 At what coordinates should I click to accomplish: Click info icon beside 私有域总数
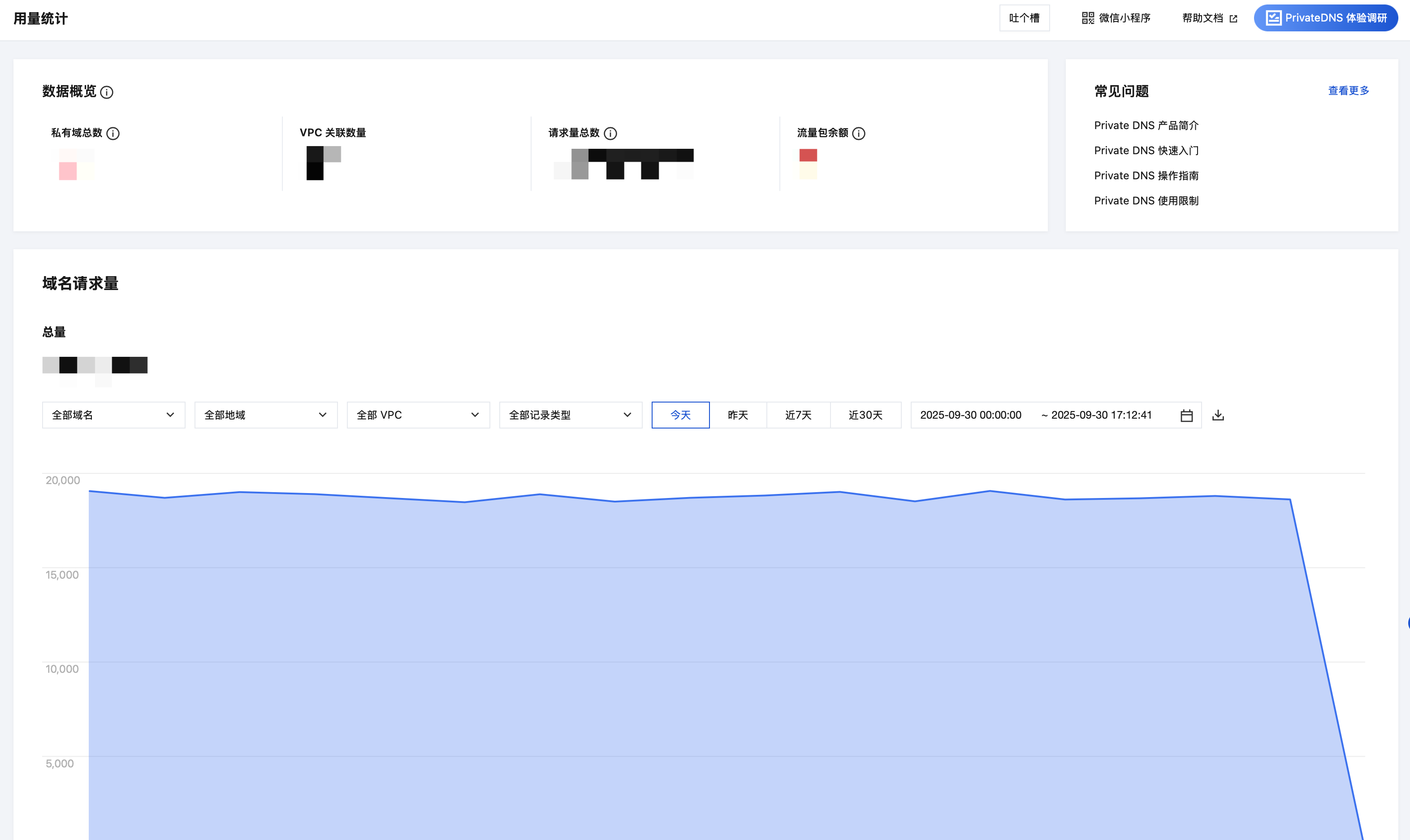[113, 134]
